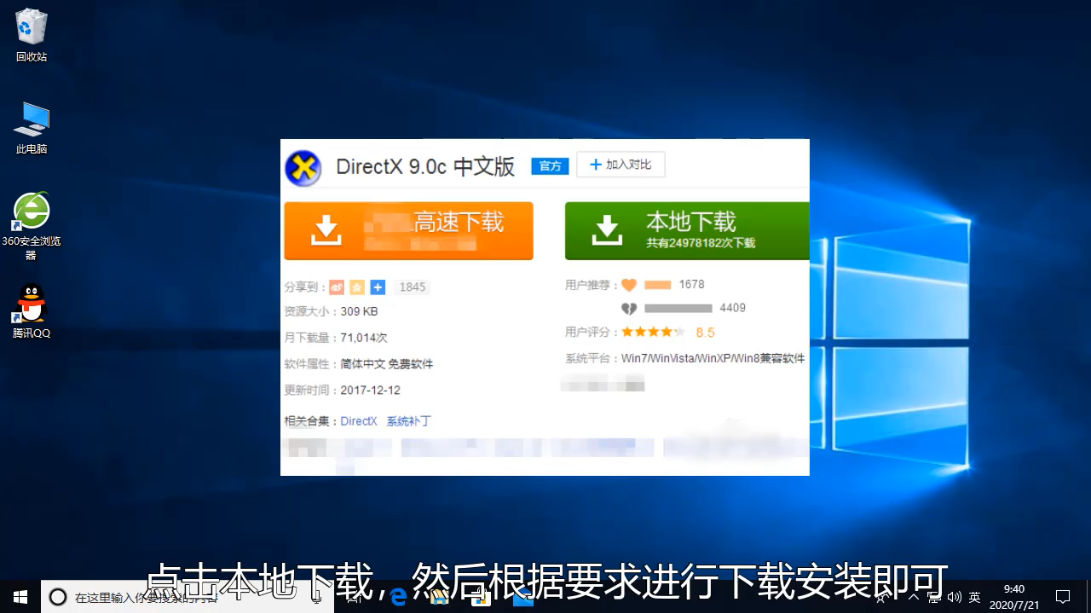
Task: Open the DirectX related collection link
Action: point(358,422)
